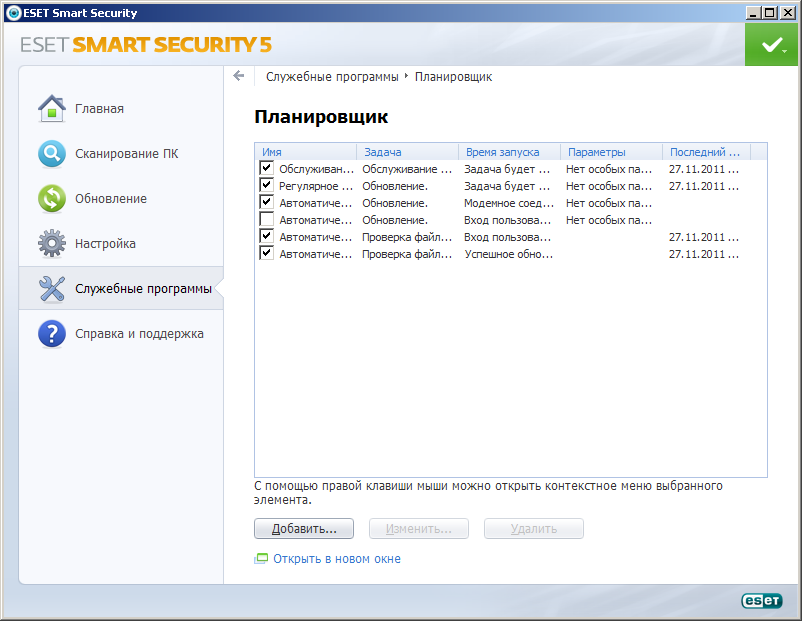Screen dimensions: 802x621
Task: Uncheck the Регулярное task checkbox
Action: (266, 186)
